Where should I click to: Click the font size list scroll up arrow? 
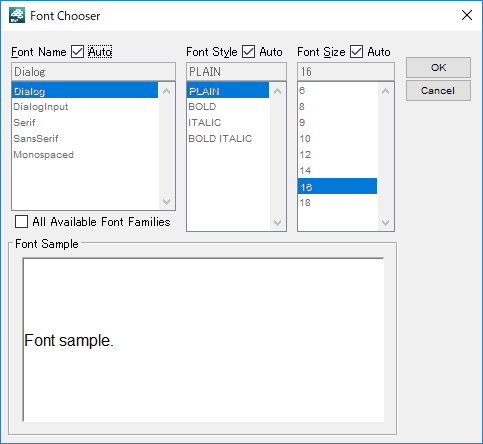[x=386, y=91]
